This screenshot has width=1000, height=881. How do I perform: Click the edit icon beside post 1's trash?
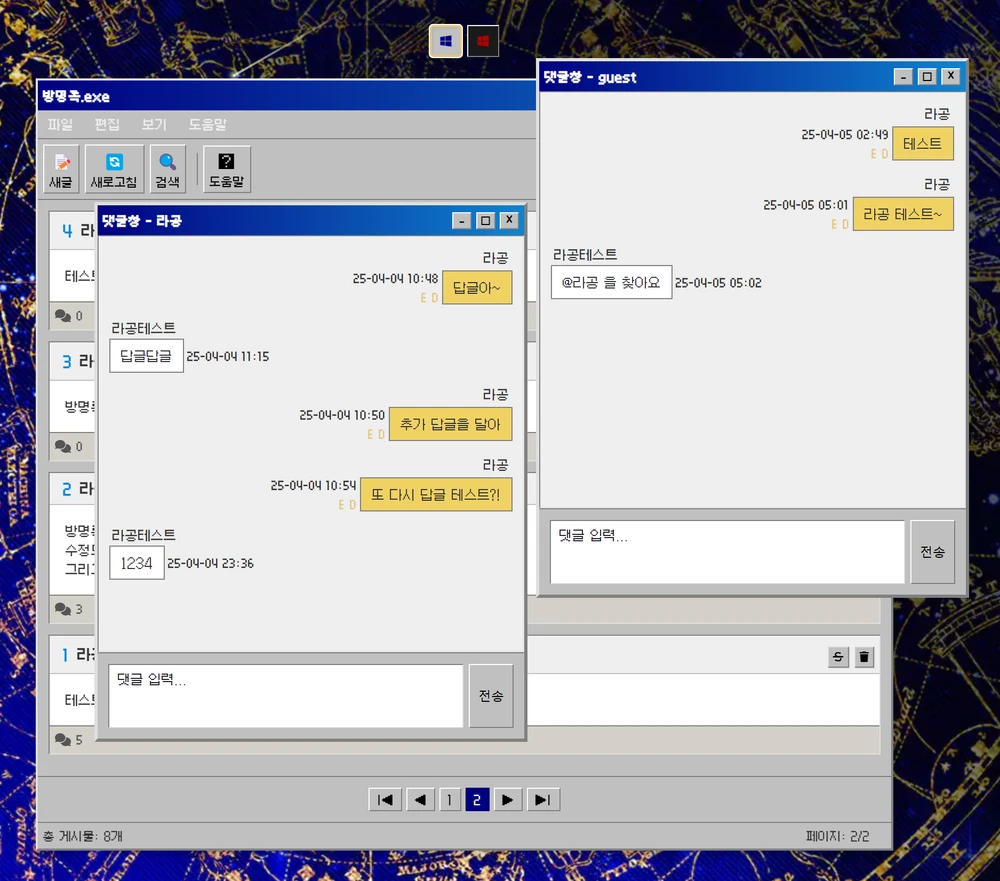[x=838, y=657]
